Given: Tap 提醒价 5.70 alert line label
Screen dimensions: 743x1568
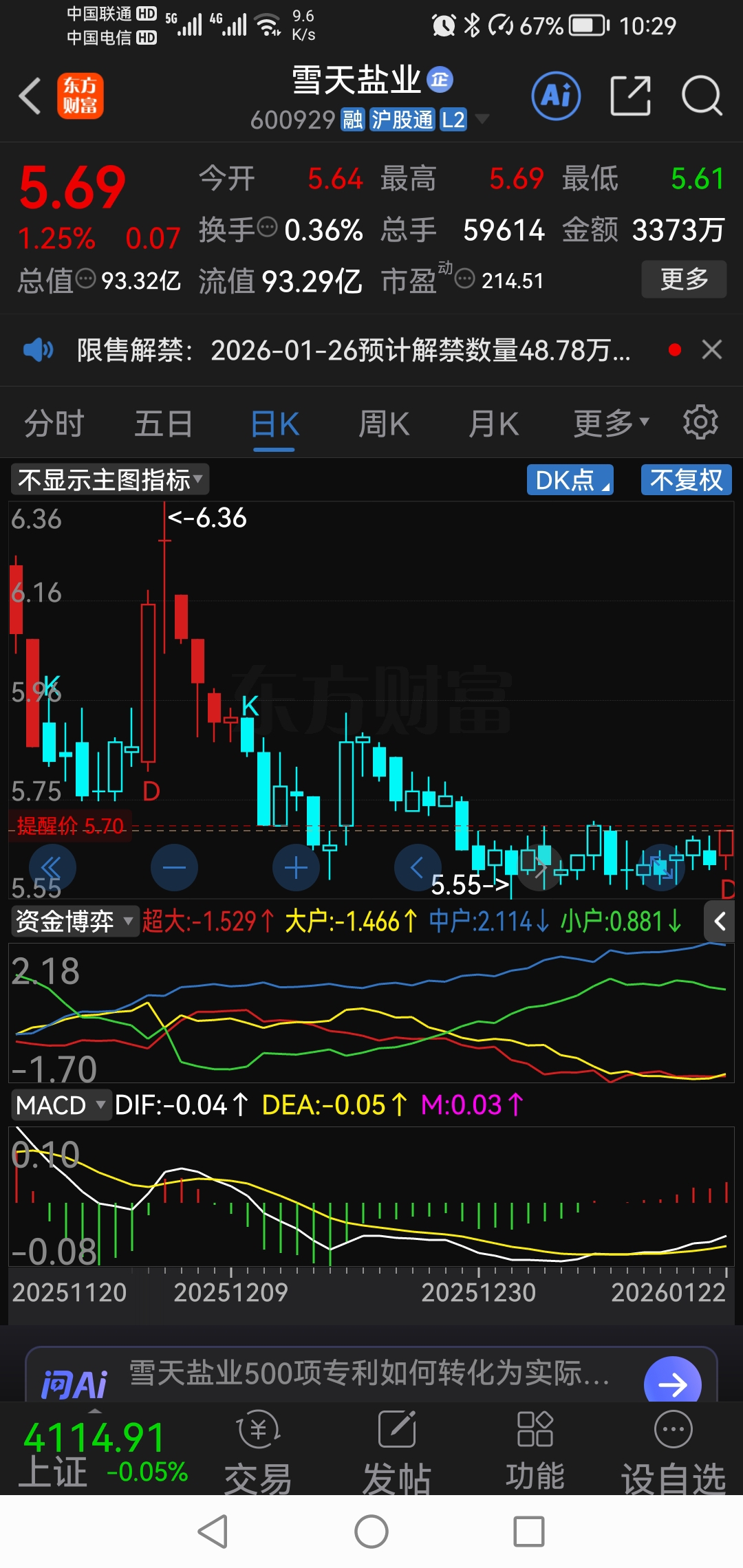Looking at the screenshot, I should pyautogui.click(x=70, y=825).
